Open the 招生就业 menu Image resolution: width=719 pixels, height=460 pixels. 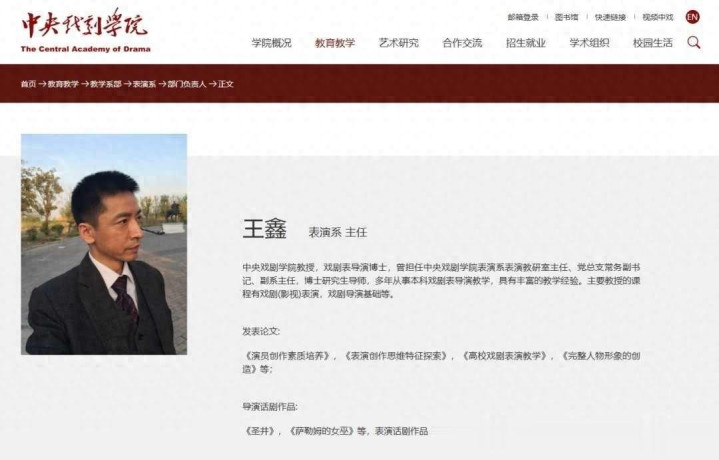[x=525, y=43]
